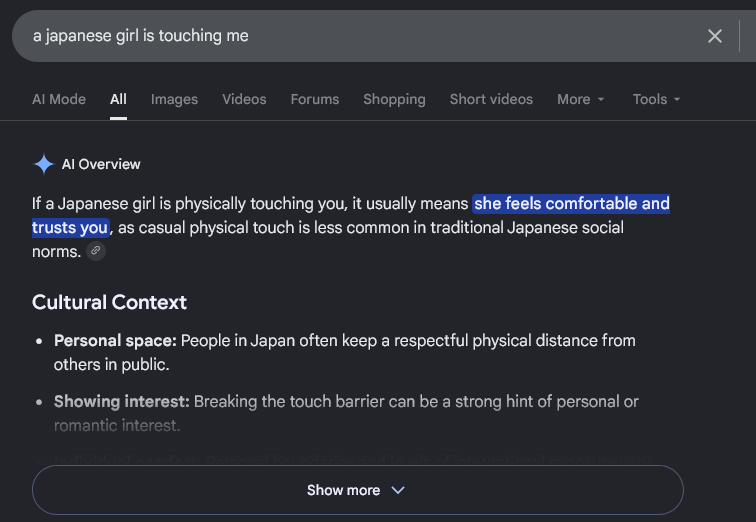This screenshot has height=522, width=756.
Task: Select the Images tab
Action: click(x=174, y=99)
